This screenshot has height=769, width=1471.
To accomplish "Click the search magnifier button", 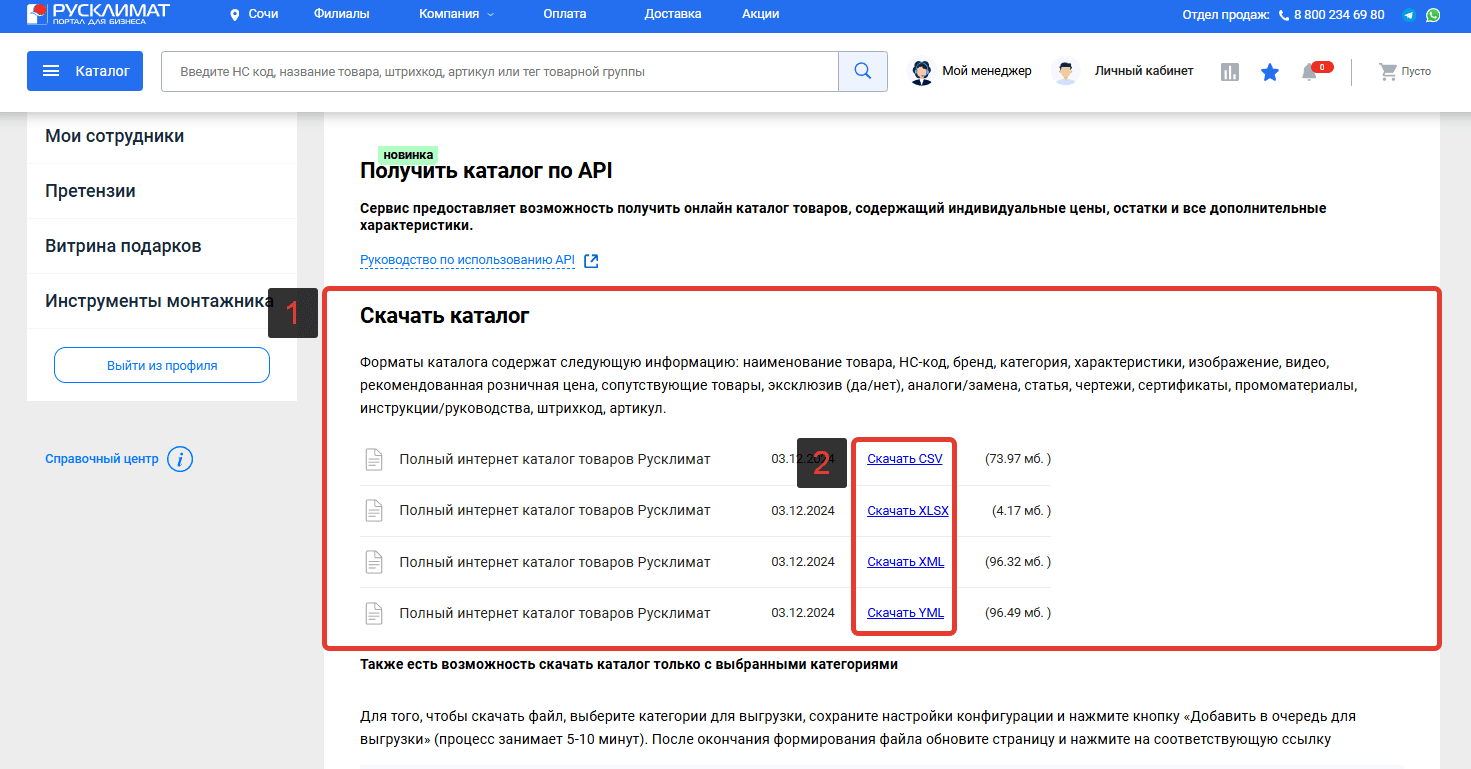I will (863, 71).
